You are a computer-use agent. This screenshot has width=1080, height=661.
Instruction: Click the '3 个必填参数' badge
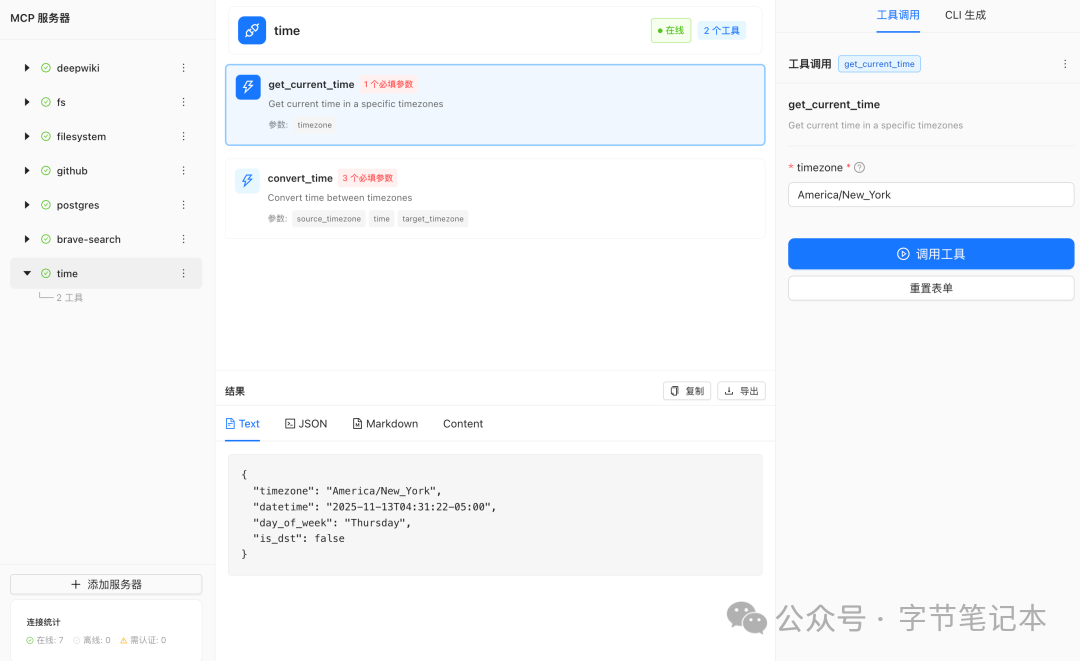point(368,178)
